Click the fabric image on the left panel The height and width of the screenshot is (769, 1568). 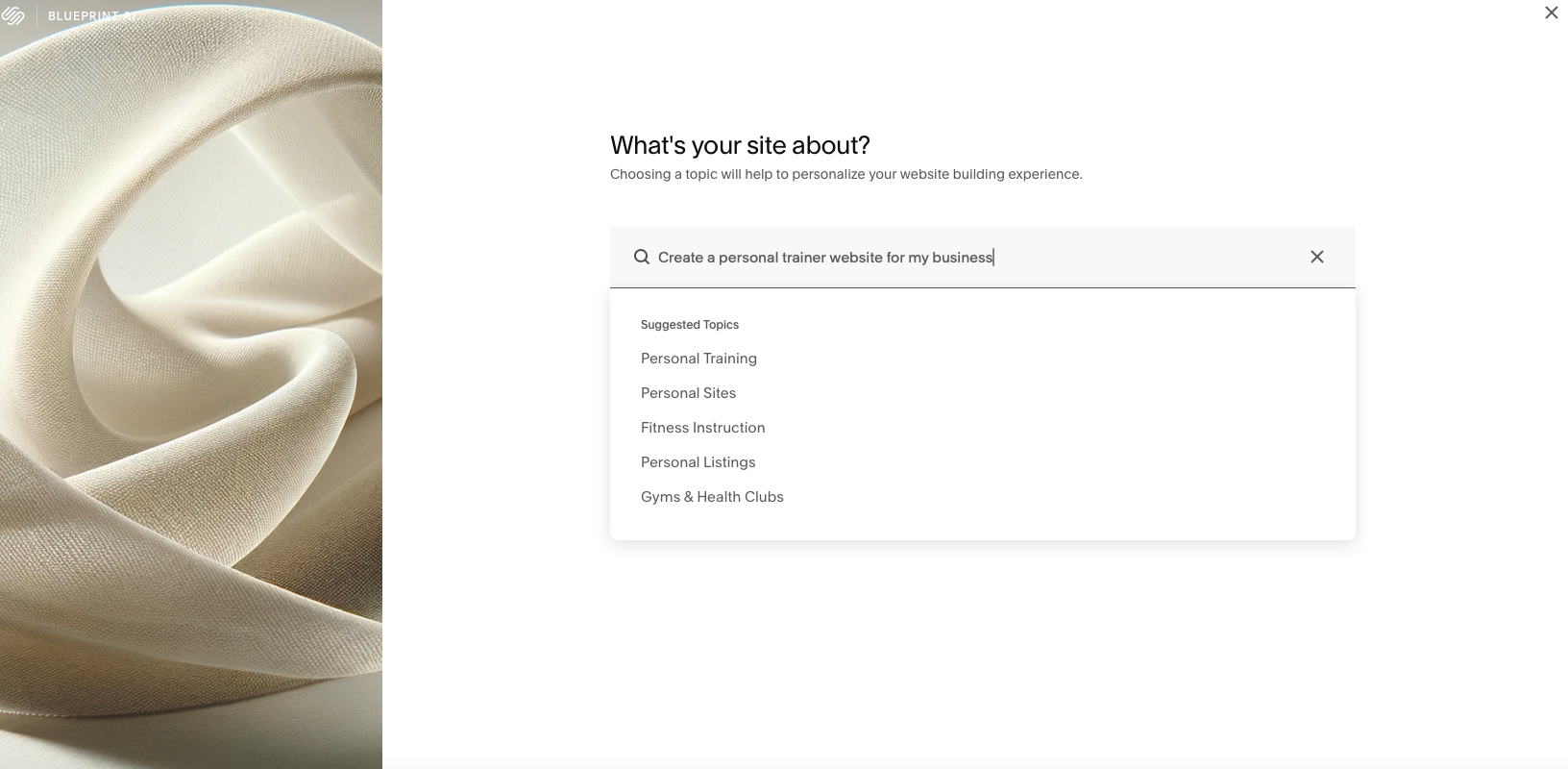tap(192, 384)
